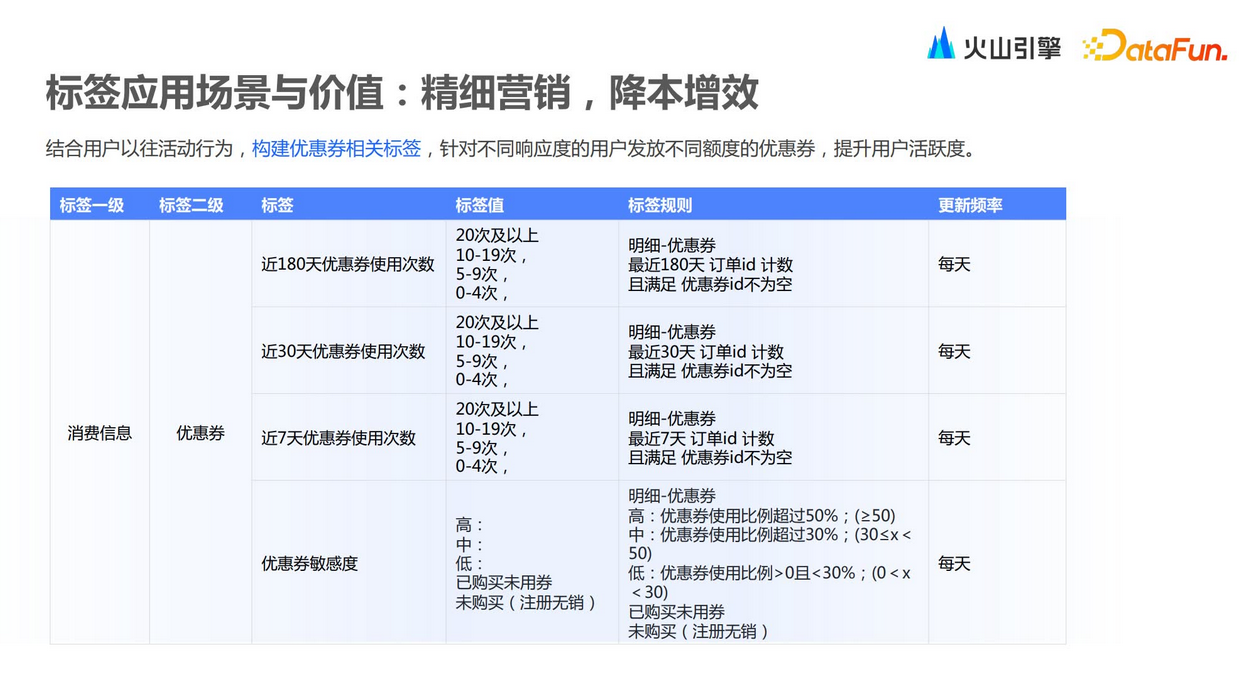Click 20次及以上 in the 近180天 row
Image resolution: width=1246 pixels, height=686 pixels.
pyautogui.click(x=497, y=236)
